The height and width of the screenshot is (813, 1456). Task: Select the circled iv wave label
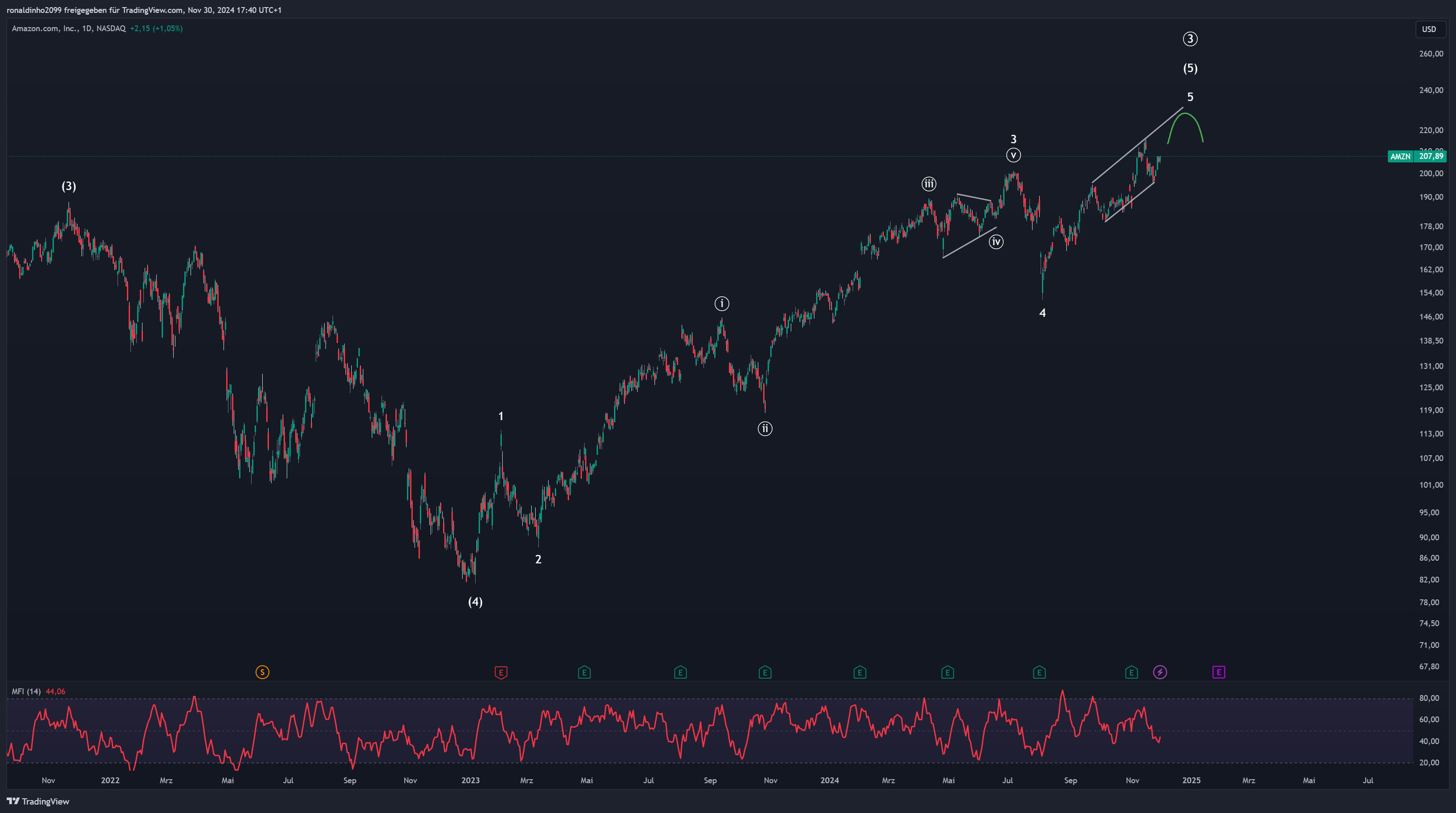(x=996, y=242)
